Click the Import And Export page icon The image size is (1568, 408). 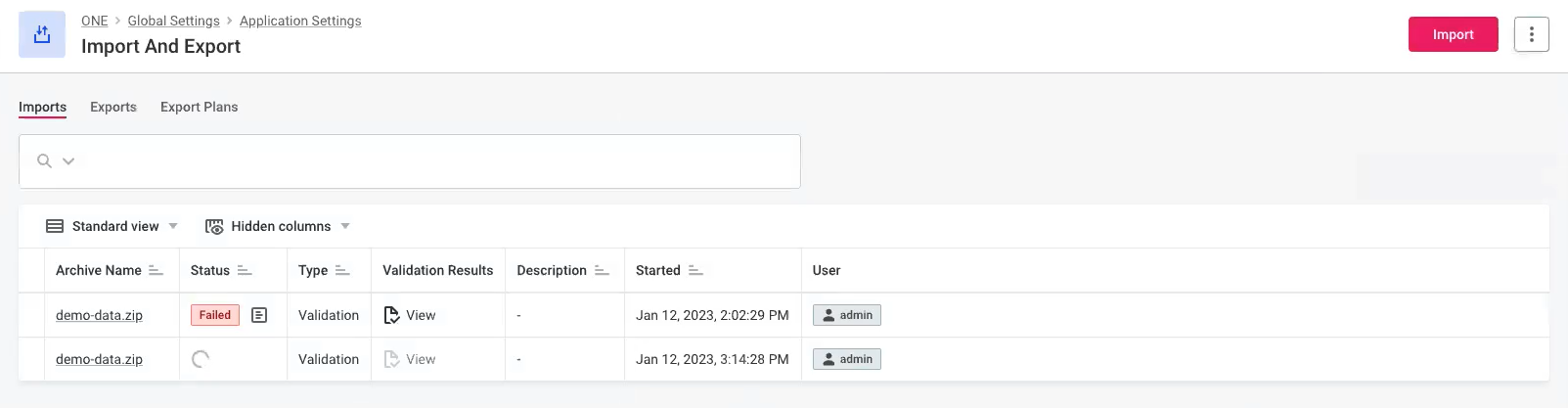pos(42,35)
